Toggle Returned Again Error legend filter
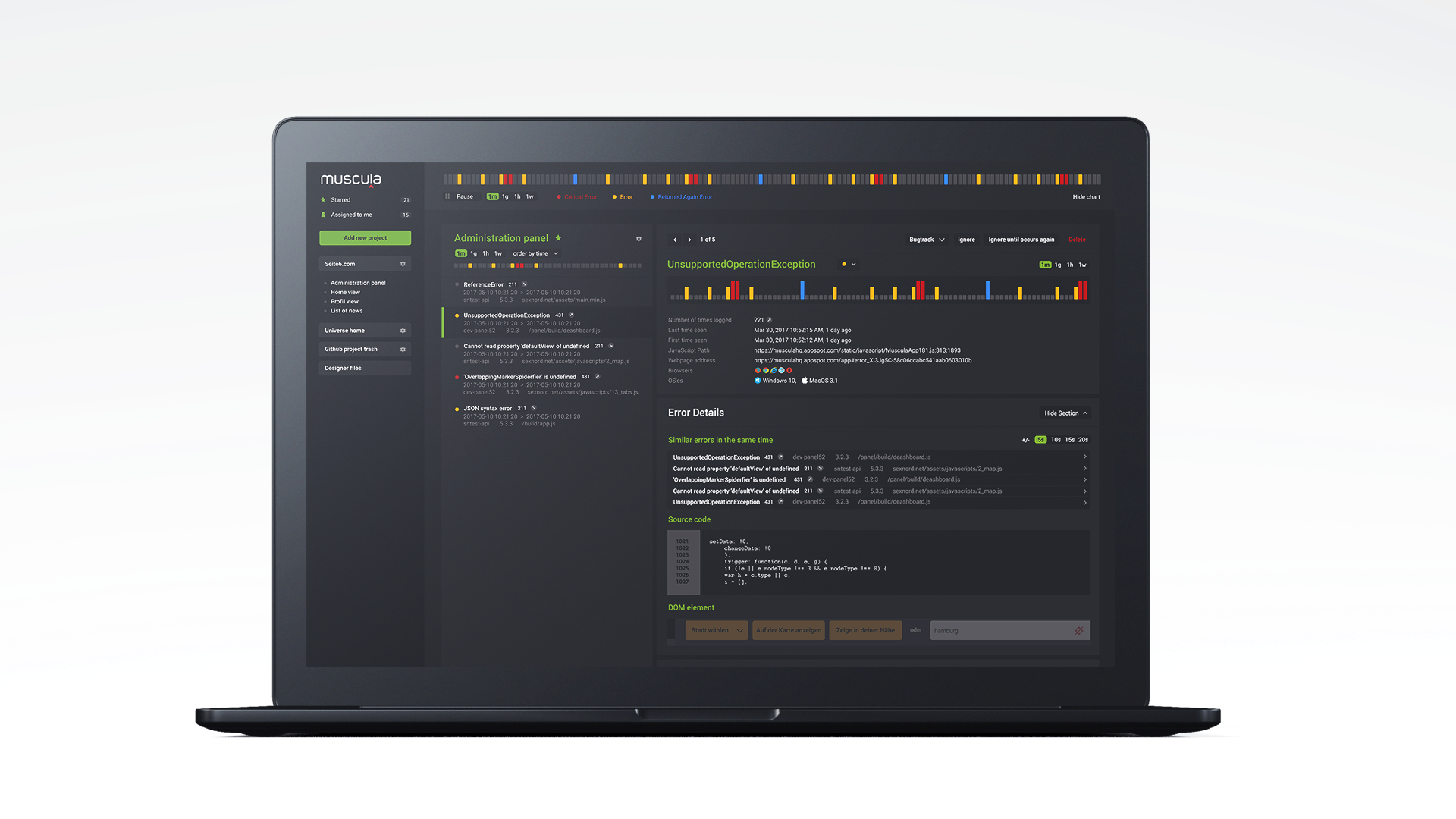This screenshot has width=1456, height=819. pyautogui.click(x=681, y=197)
